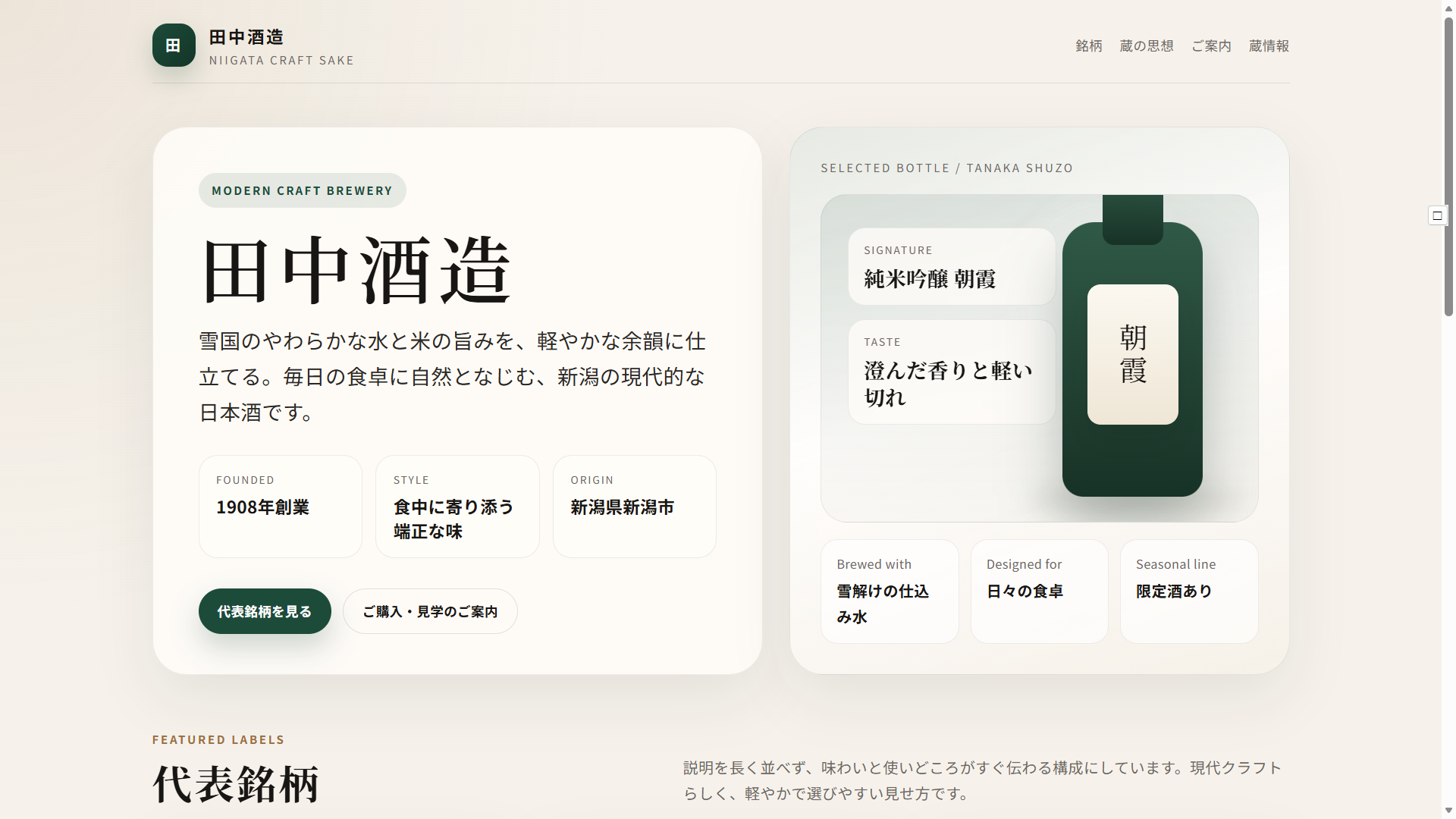Screen dimensions: 1456x819
Task: Click the 田中酒造 header brand name
Action: 246,37
